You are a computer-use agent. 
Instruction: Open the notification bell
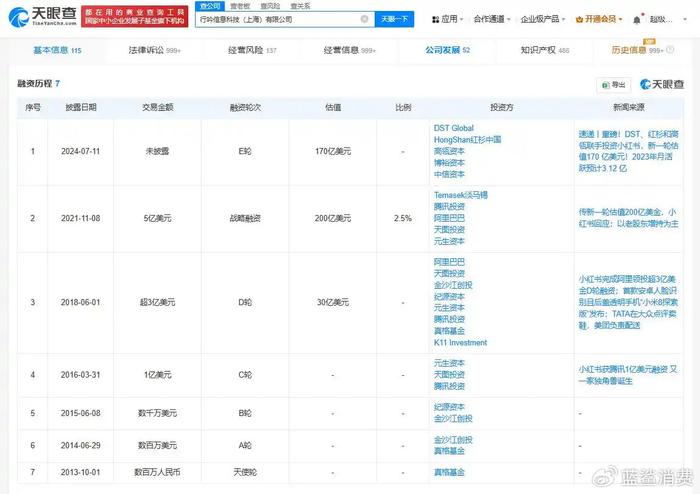pyautogui.click(x=637, y=20)
